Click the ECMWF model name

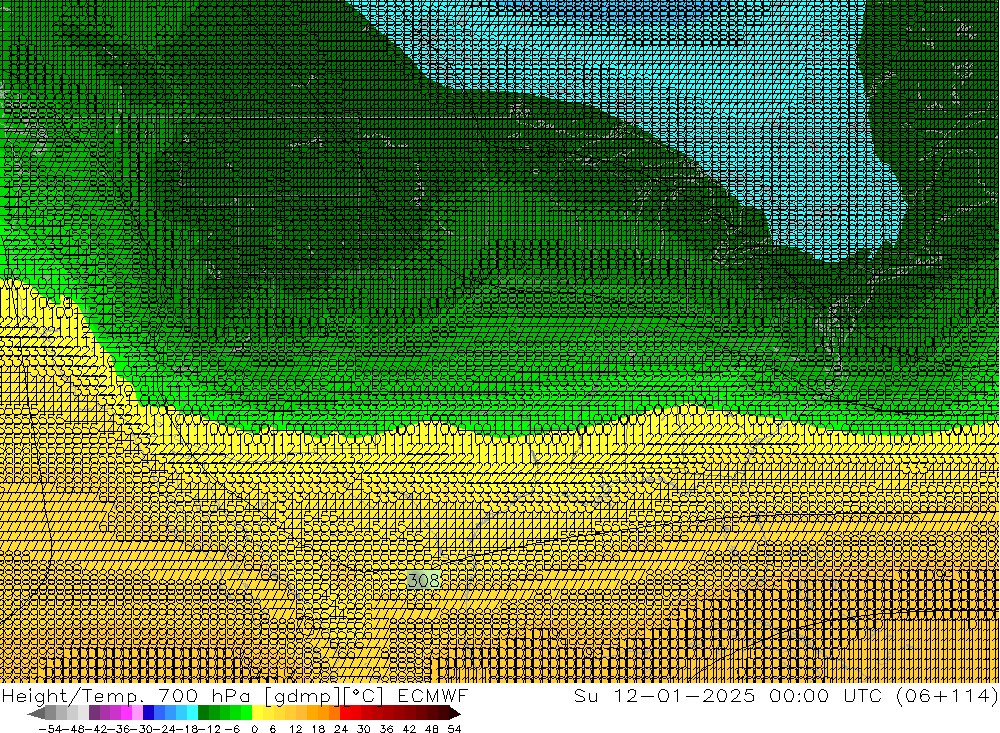[x=432, y=695]
